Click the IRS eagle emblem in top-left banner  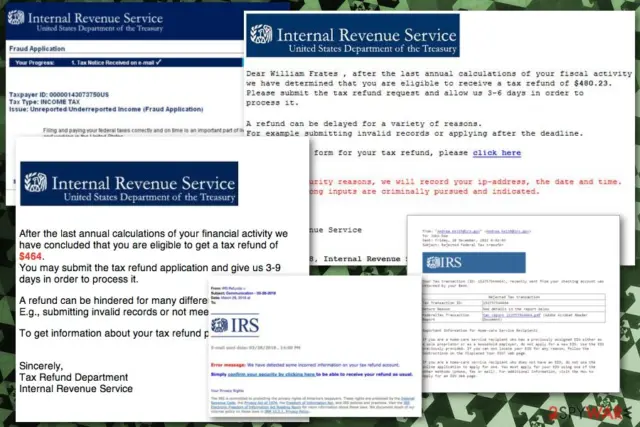click(x=16, y=18)
